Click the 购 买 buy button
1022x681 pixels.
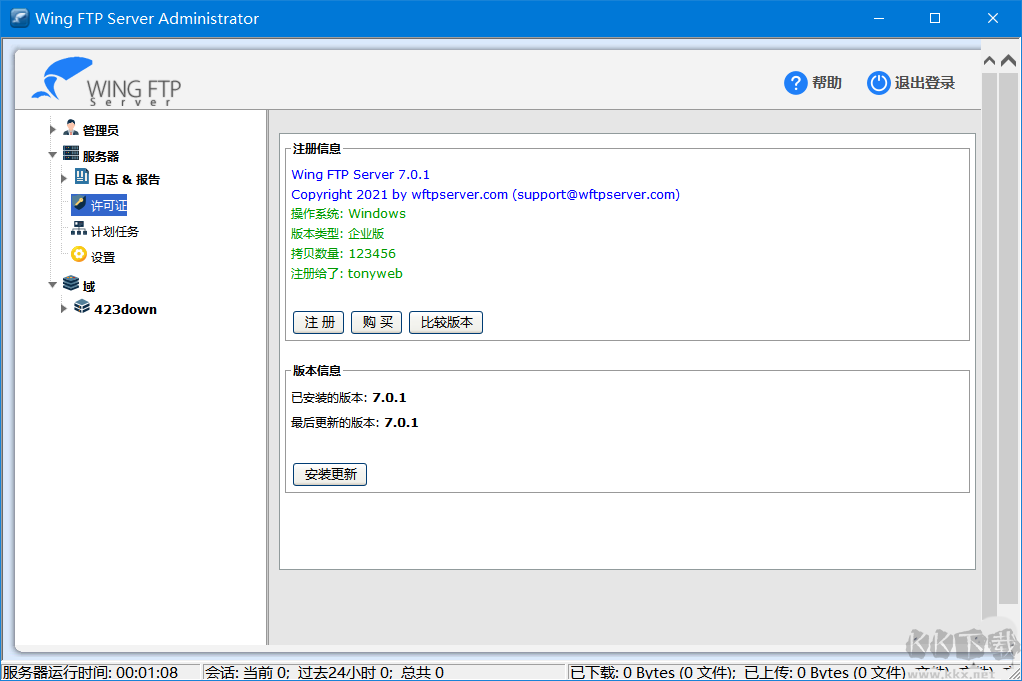pos(376,322)
